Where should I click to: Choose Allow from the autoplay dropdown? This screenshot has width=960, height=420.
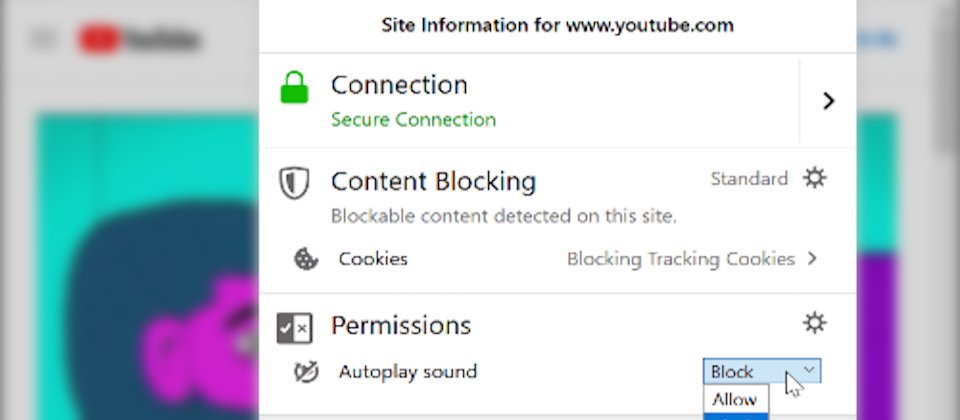pos(735,400)
